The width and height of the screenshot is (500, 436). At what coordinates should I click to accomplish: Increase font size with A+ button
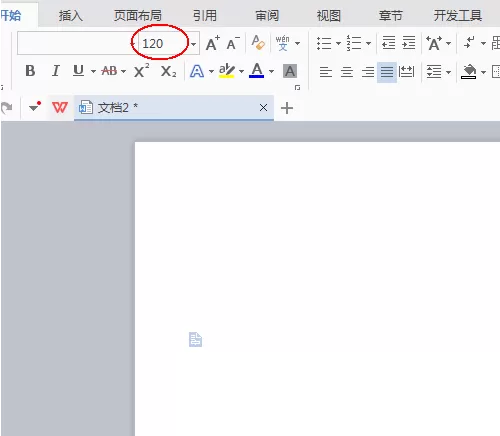[212, 43]
